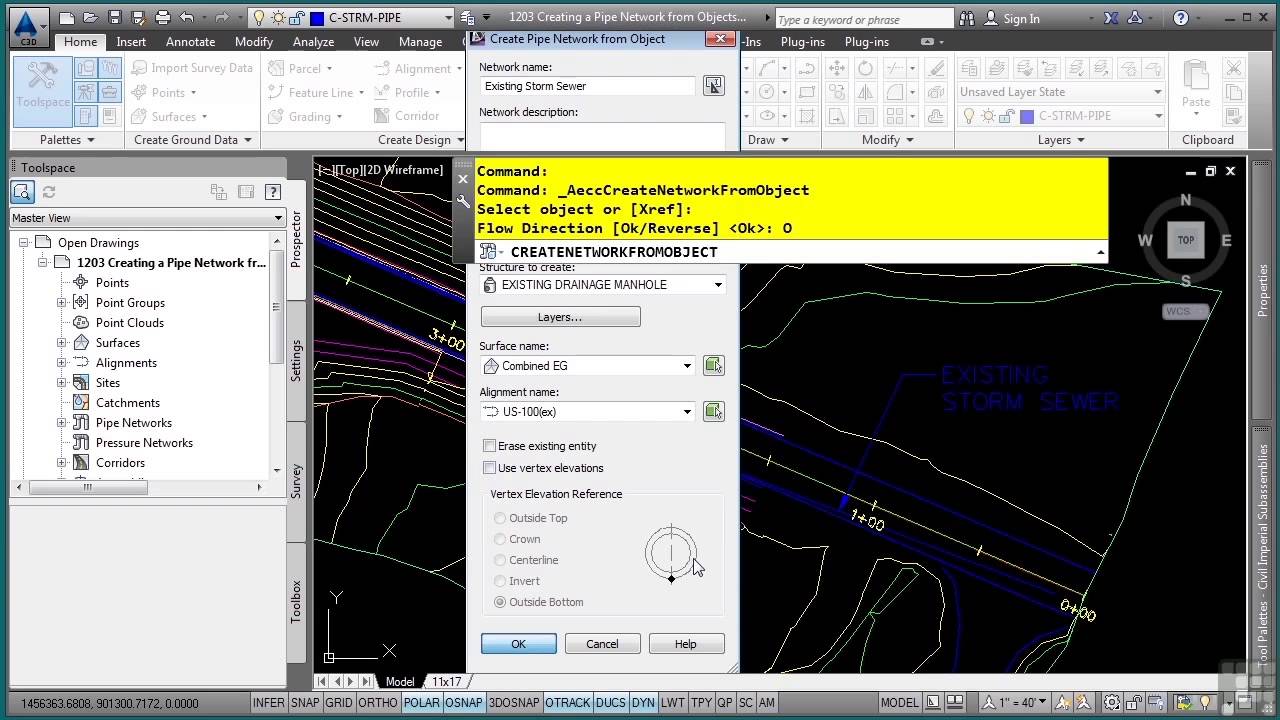Screen dimensions: 1280x720
Task: Click the Toolspace help question mark icon
Action: (x=272, y=192)
